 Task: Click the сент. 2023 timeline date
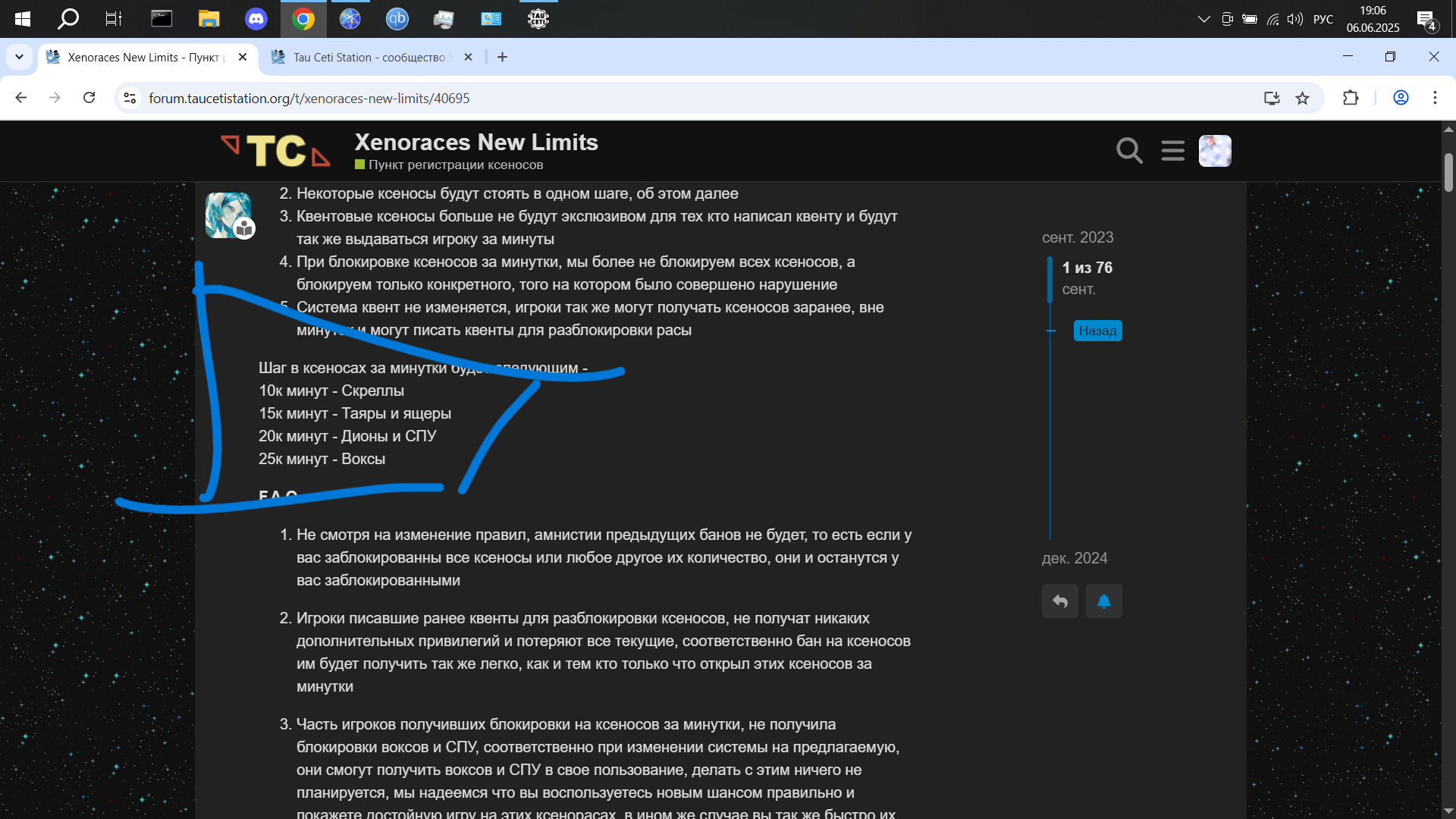1077,237
